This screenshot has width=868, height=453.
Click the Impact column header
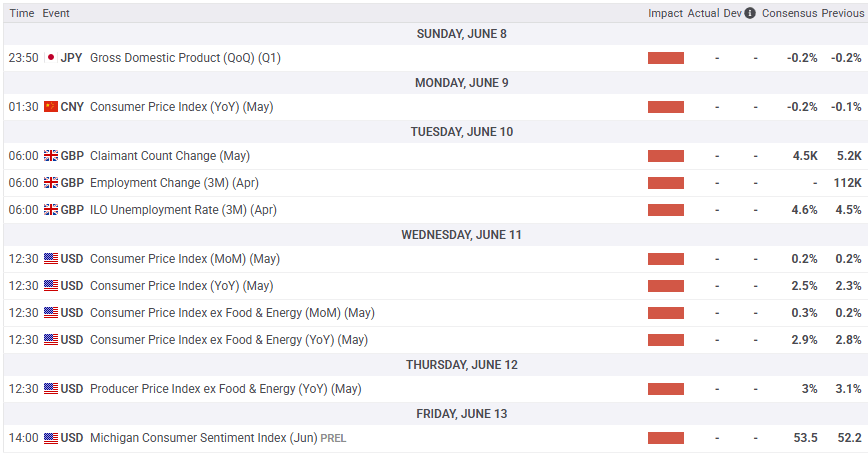point(665,14)
